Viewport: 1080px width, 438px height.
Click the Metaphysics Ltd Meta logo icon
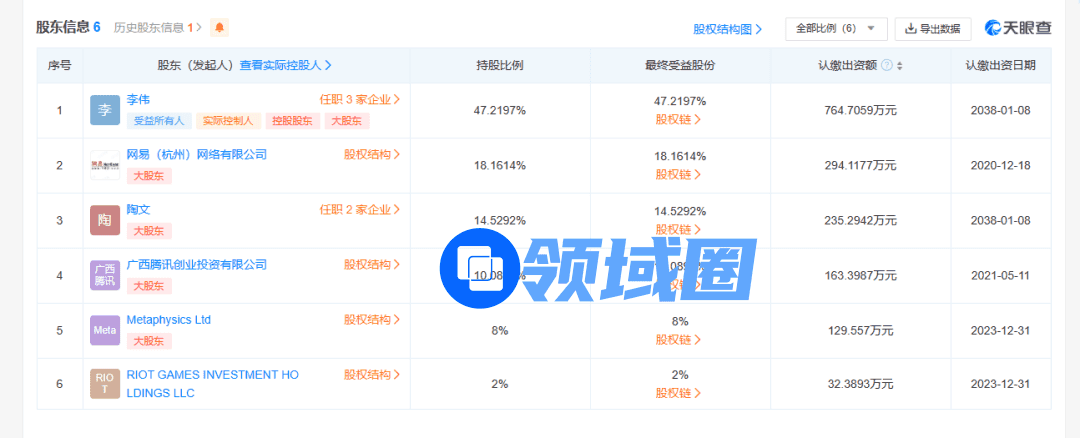pos(105,329)
